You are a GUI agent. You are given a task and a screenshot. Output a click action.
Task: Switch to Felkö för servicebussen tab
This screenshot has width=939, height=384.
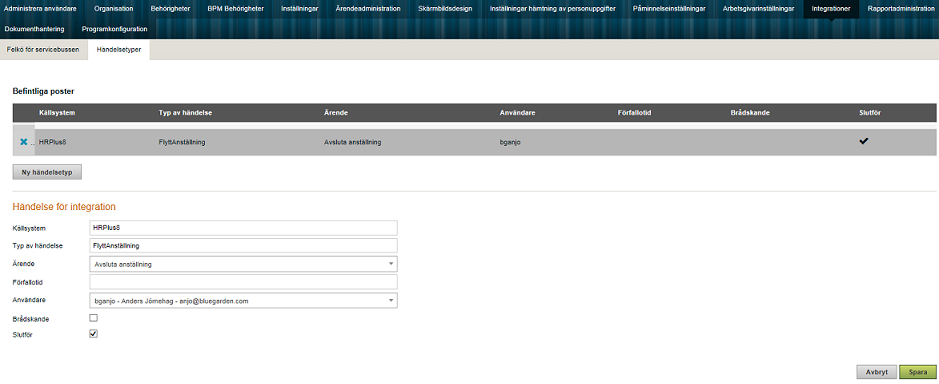(43, 50)
